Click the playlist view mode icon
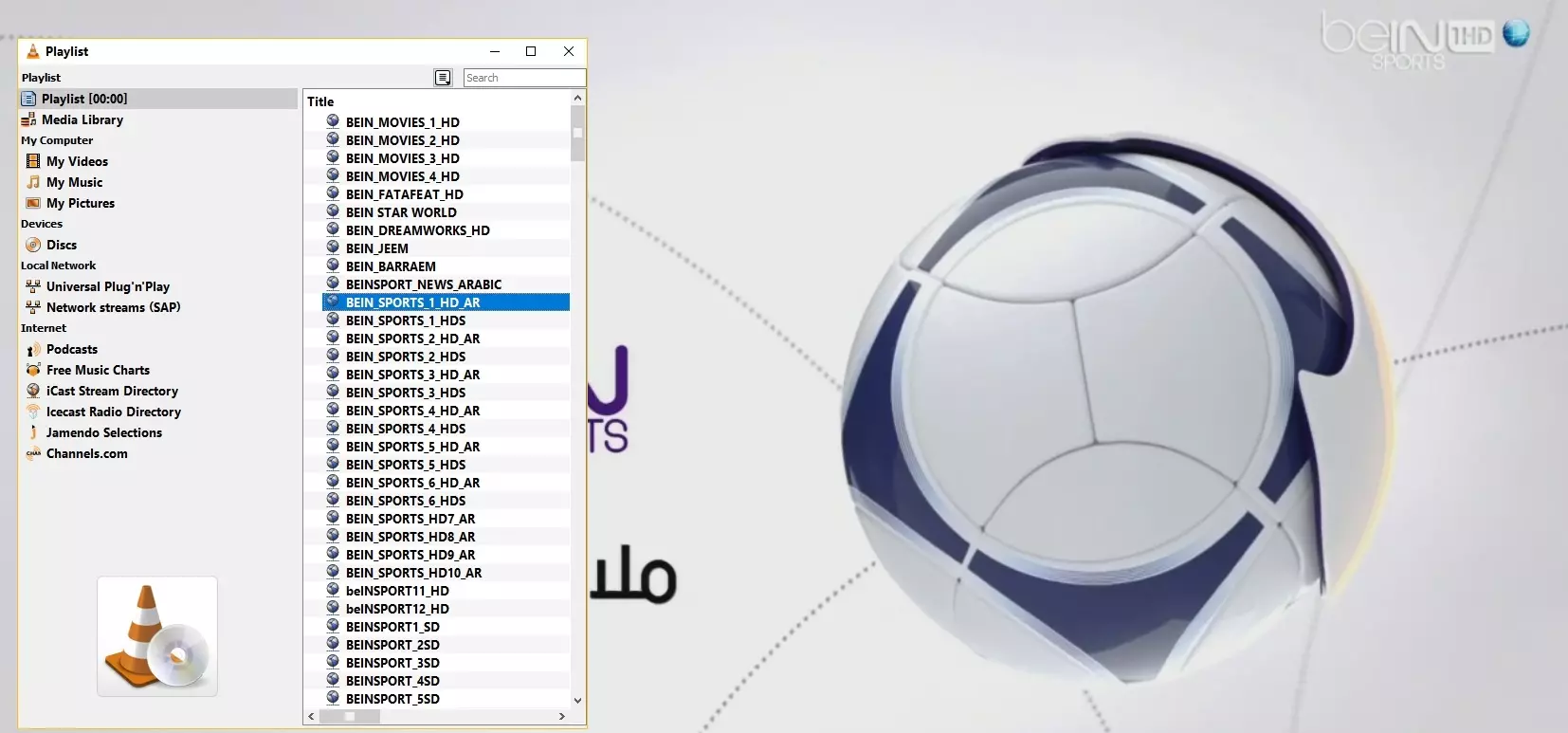The width and height of the screenshot is (1568, 733). 443,78
